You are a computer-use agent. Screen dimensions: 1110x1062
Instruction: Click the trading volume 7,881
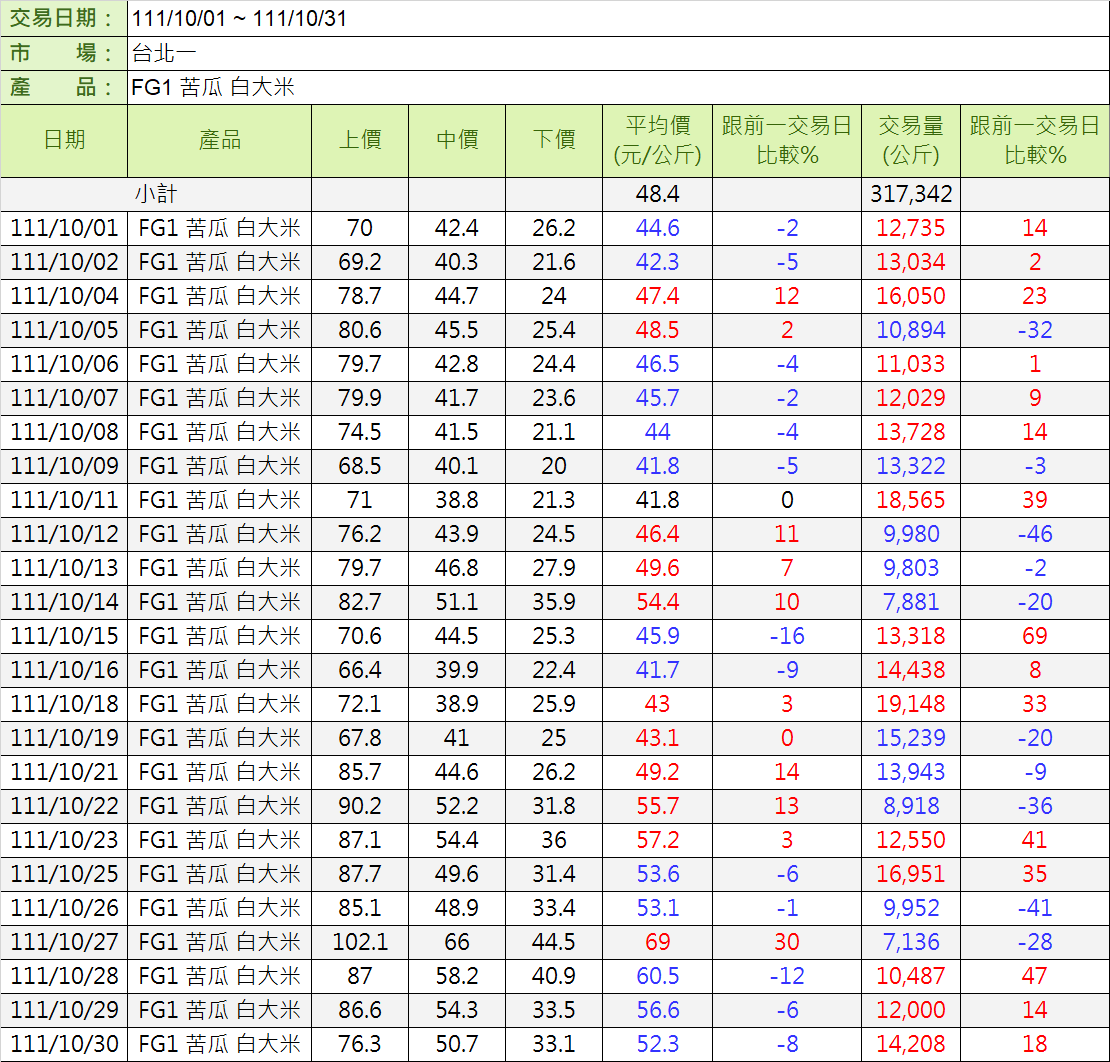click(910, 602)
